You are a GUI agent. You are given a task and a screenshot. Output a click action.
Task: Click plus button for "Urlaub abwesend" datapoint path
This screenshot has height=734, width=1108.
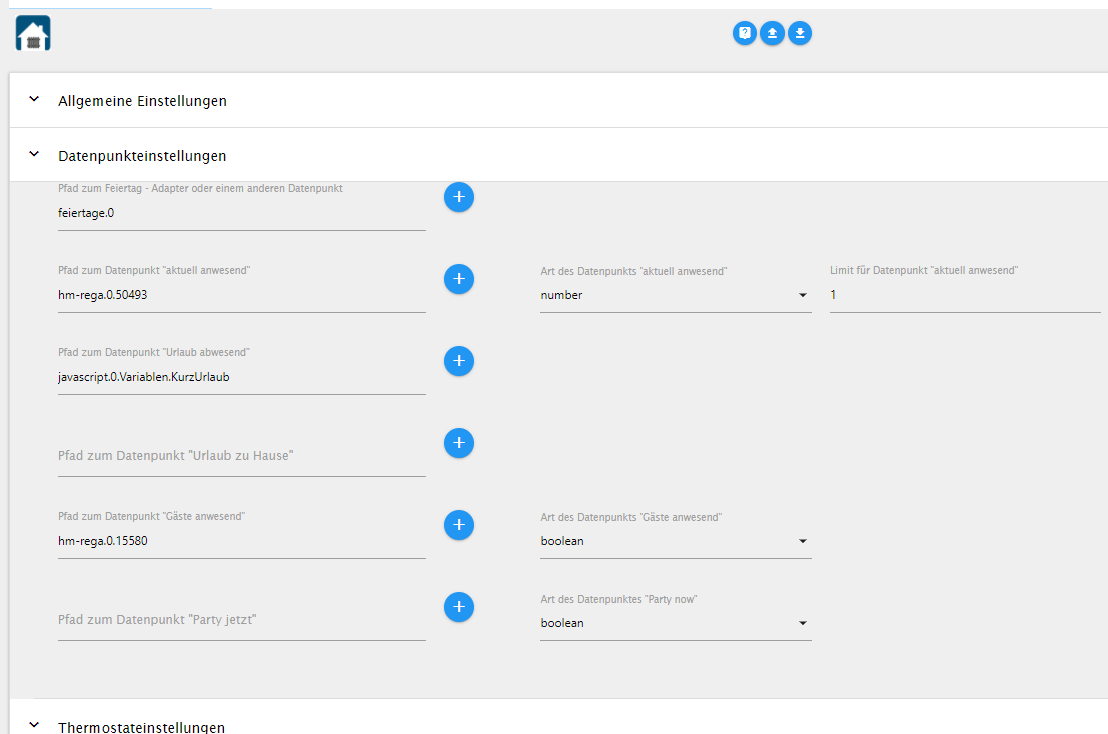pyautogui.click(x=459, y=361)
